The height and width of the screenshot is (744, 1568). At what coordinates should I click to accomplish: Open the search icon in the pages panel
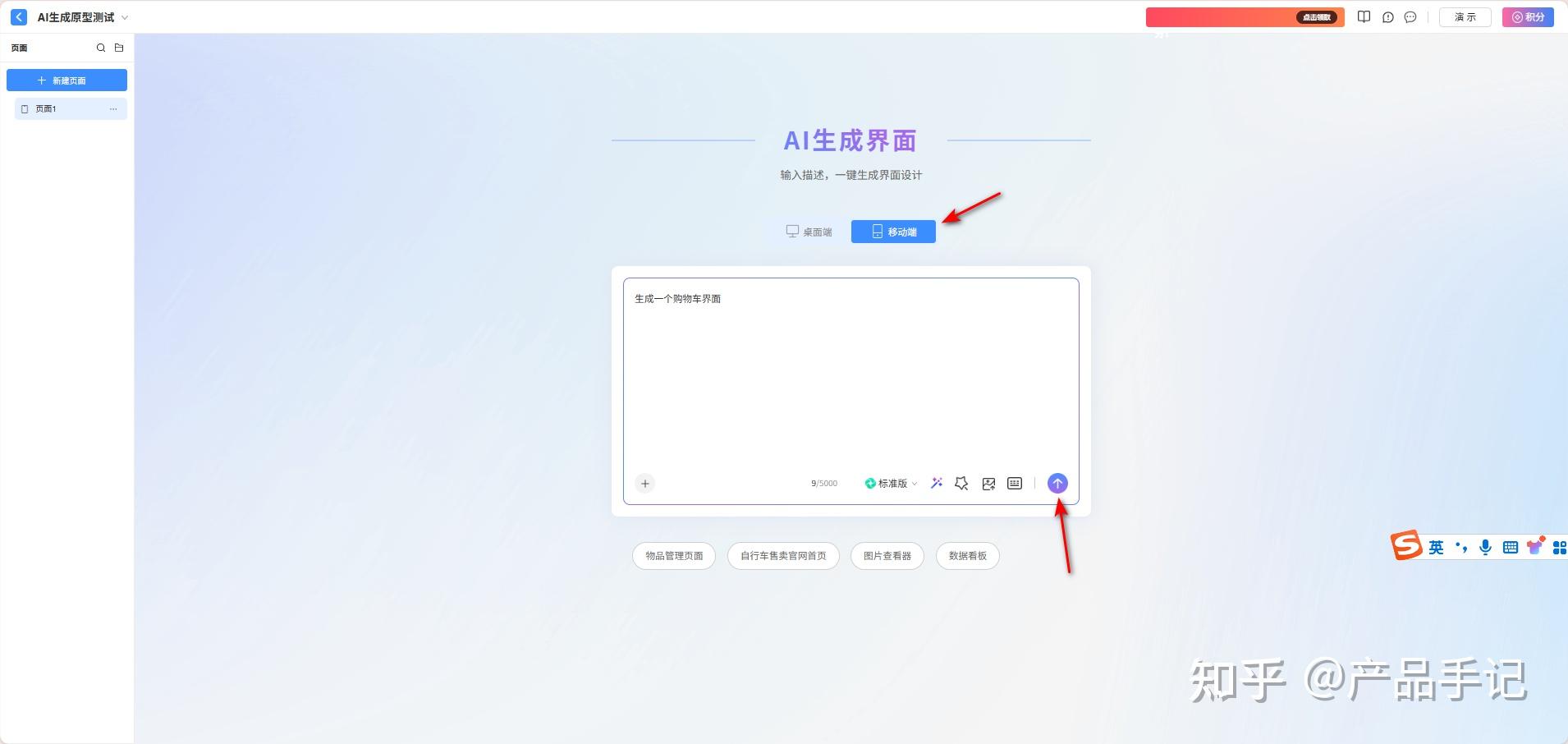(x=100, y=48)
